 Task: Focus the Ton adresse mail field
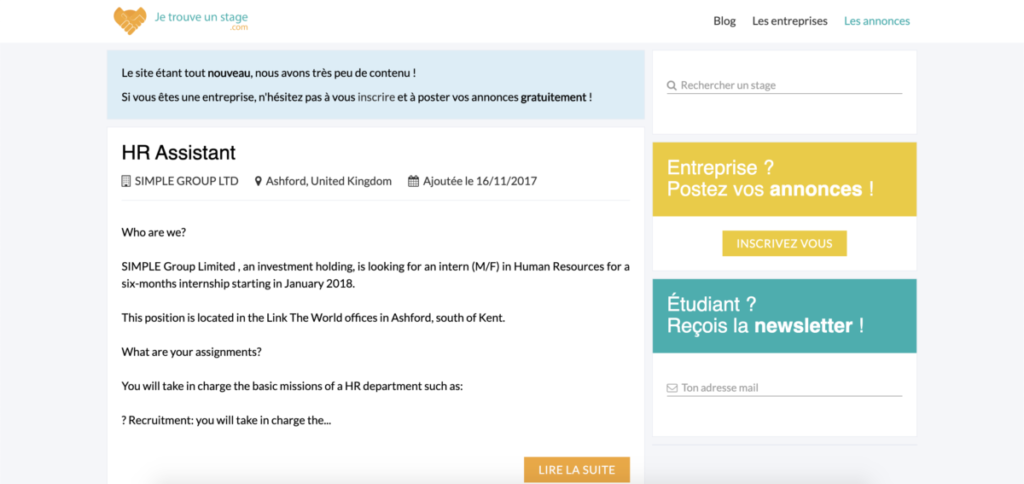tap(784, 388)
